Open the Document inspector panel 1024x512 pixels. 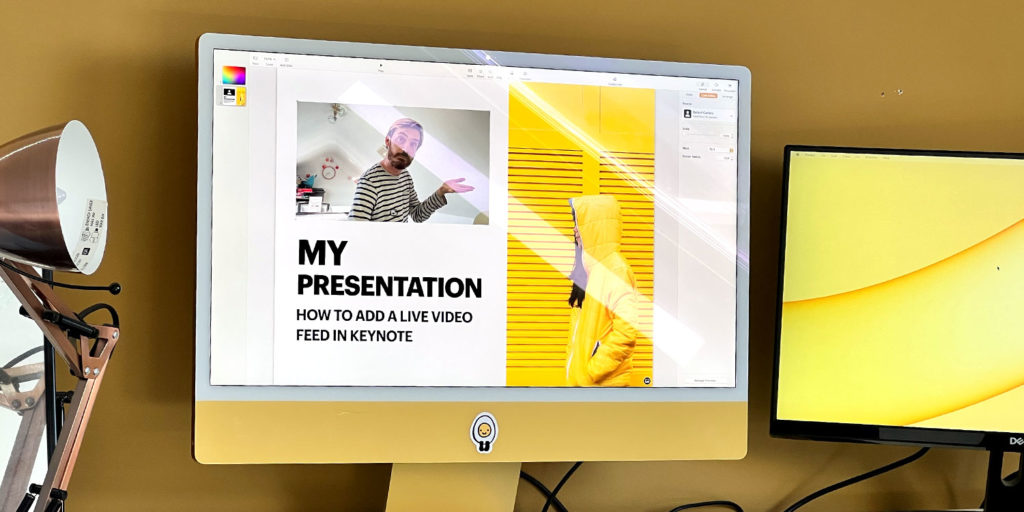(x=730, y=88)
